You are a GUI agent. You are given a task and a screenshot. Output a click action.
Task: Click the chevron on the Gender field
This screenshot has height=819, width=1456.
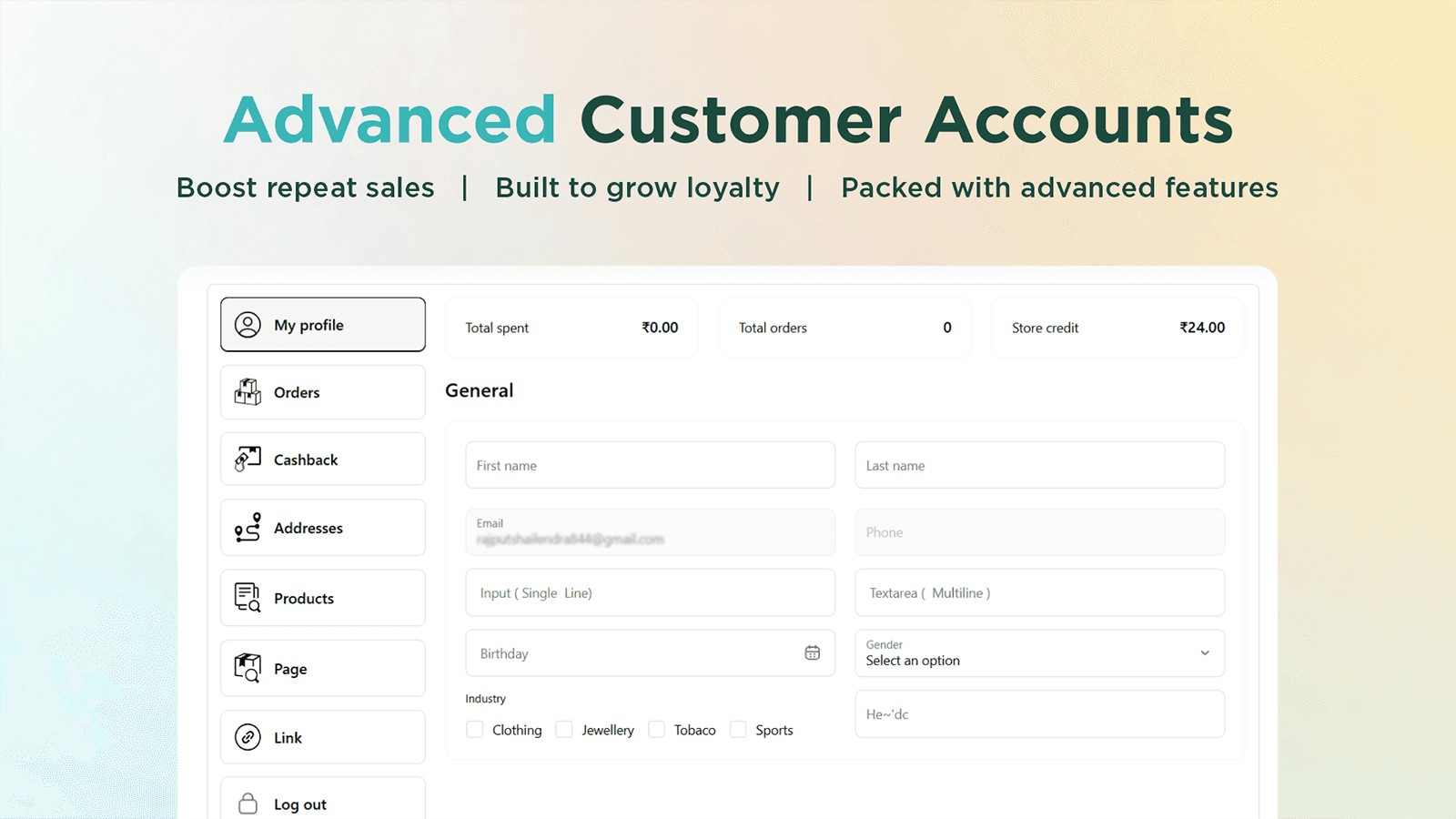click(1205, 653)
